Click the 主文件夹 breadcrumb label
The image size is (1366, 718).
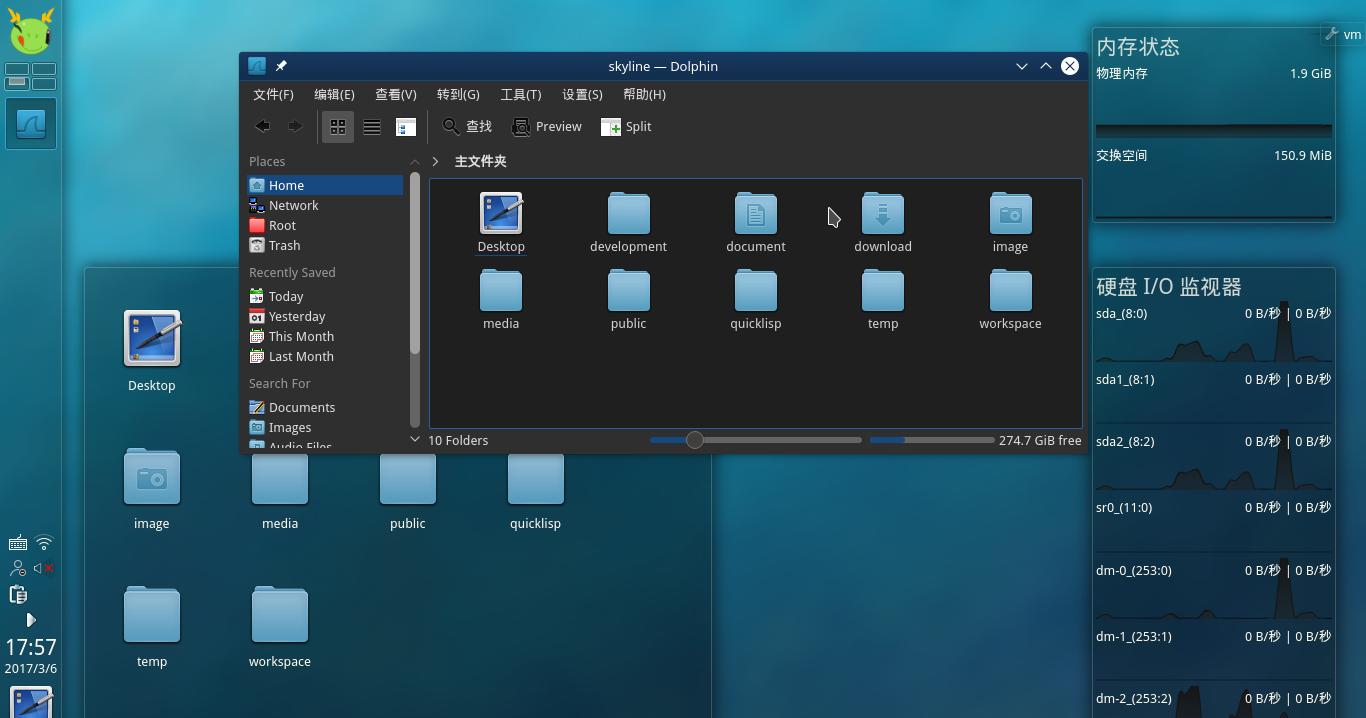pyautogui.click(x=480, y=161)
